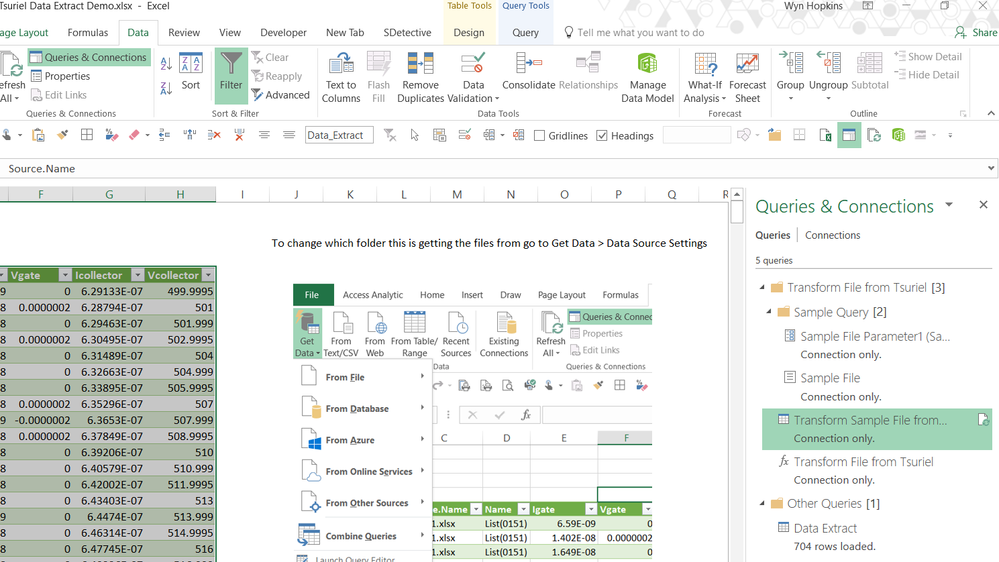Open Manage Data Model

tap(647, 77)
